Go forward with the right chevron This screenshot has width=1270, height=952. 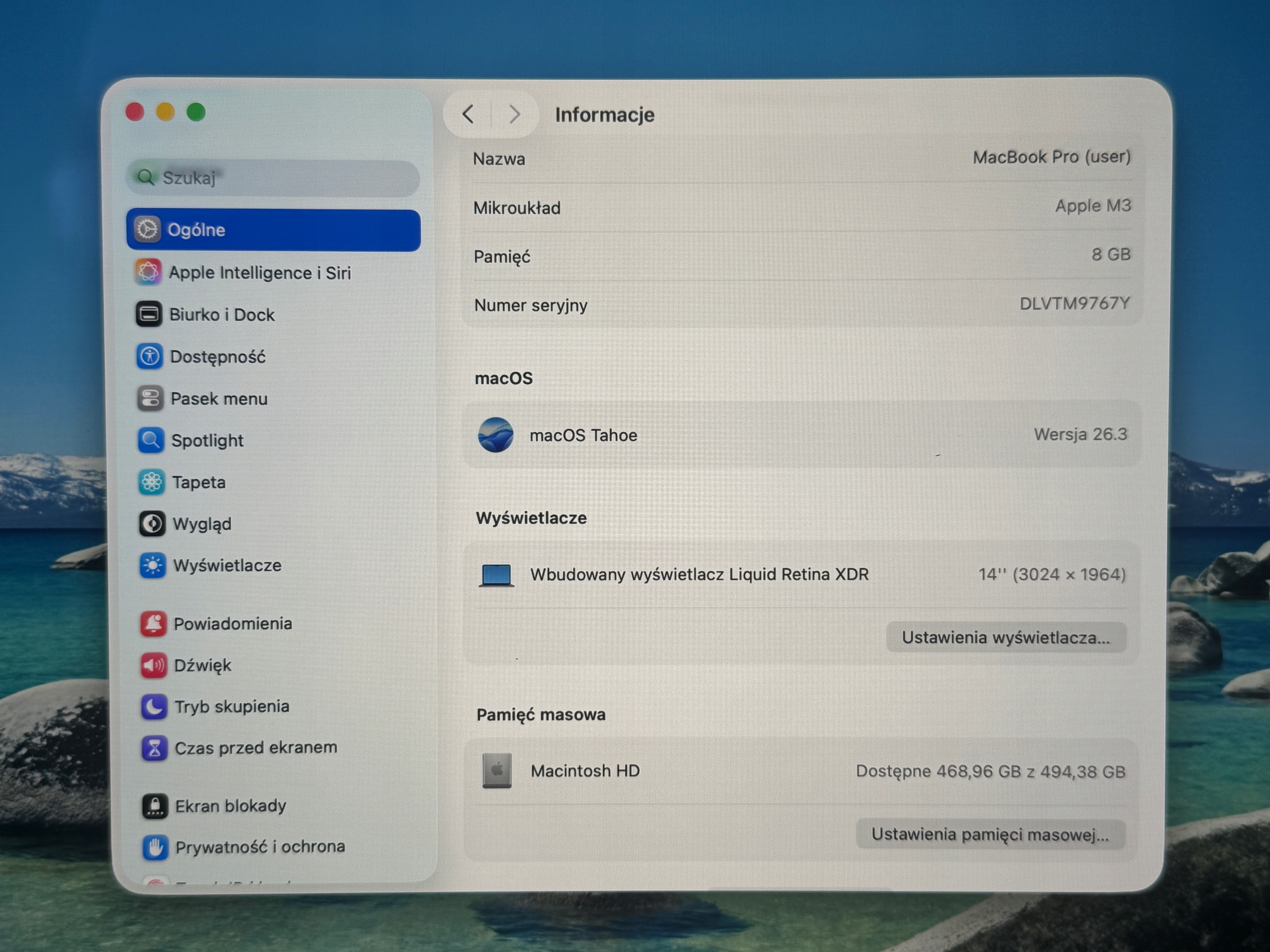514,114
